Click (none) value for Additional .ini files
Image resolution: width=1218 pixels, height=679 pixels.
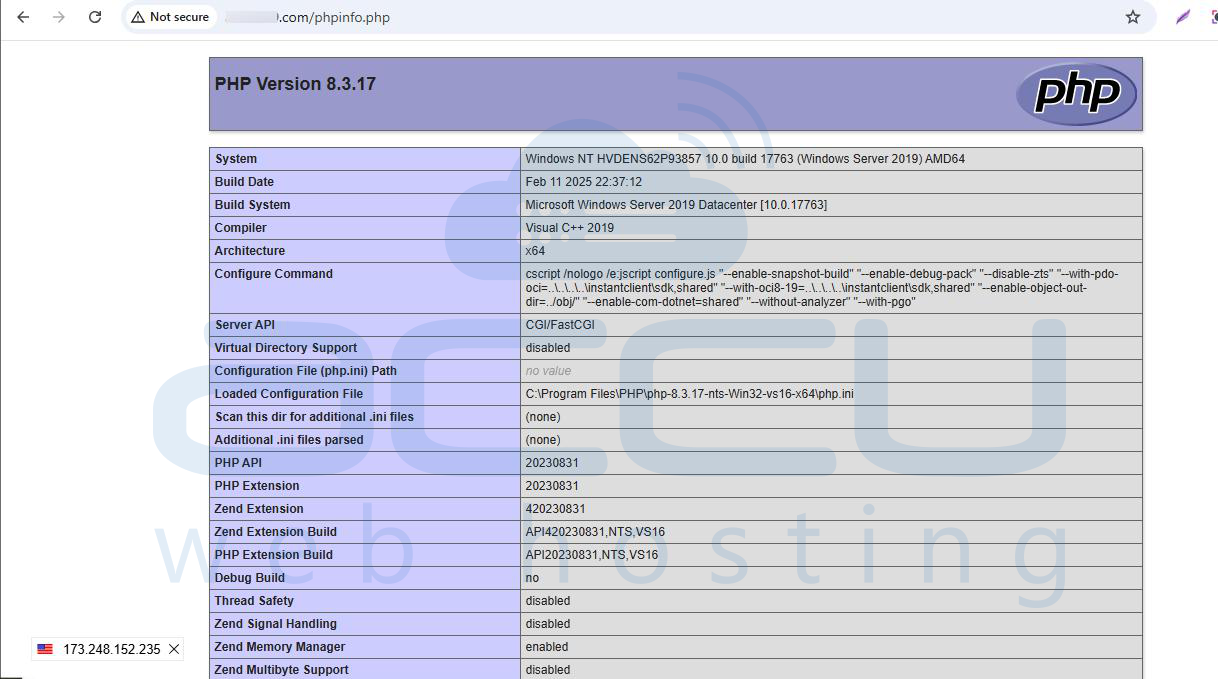pos(543,440)
